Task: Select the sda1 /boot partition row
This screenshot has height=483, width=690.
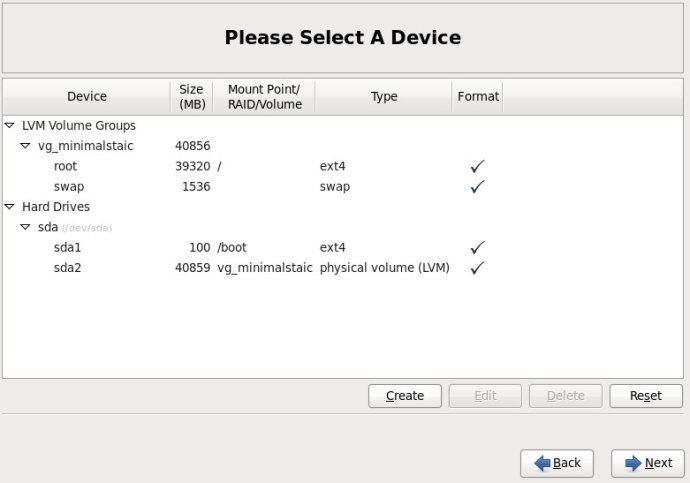Action: coord(343,247)
